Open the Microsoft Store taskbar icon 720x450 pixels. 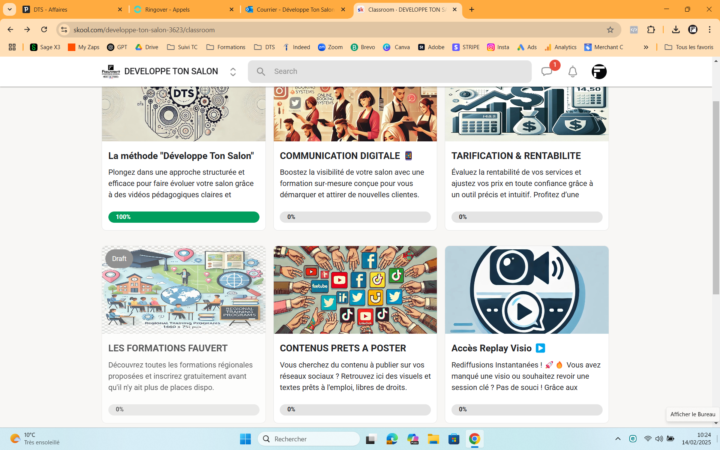tap(454, 439)
